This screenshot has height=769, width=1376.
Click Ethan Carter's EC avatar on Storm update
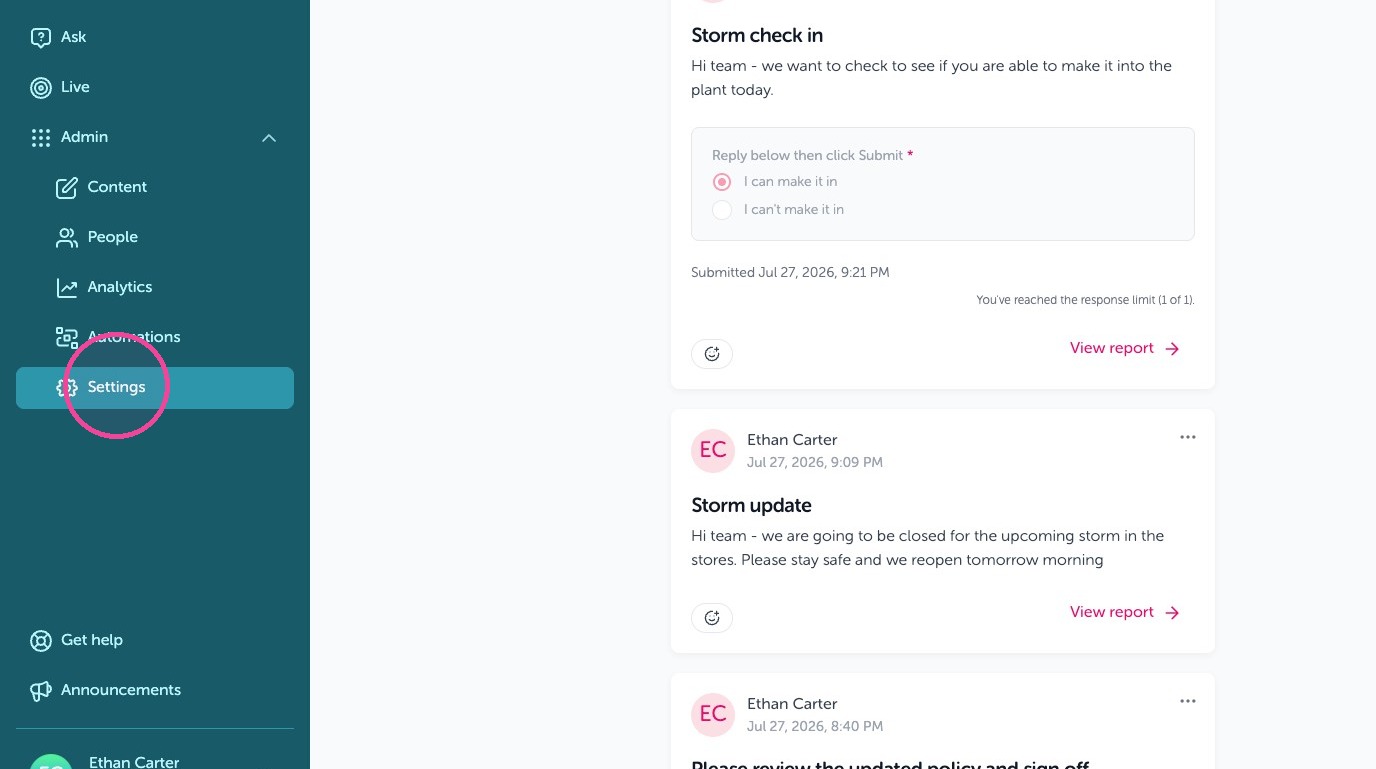[x=713, y=450]
